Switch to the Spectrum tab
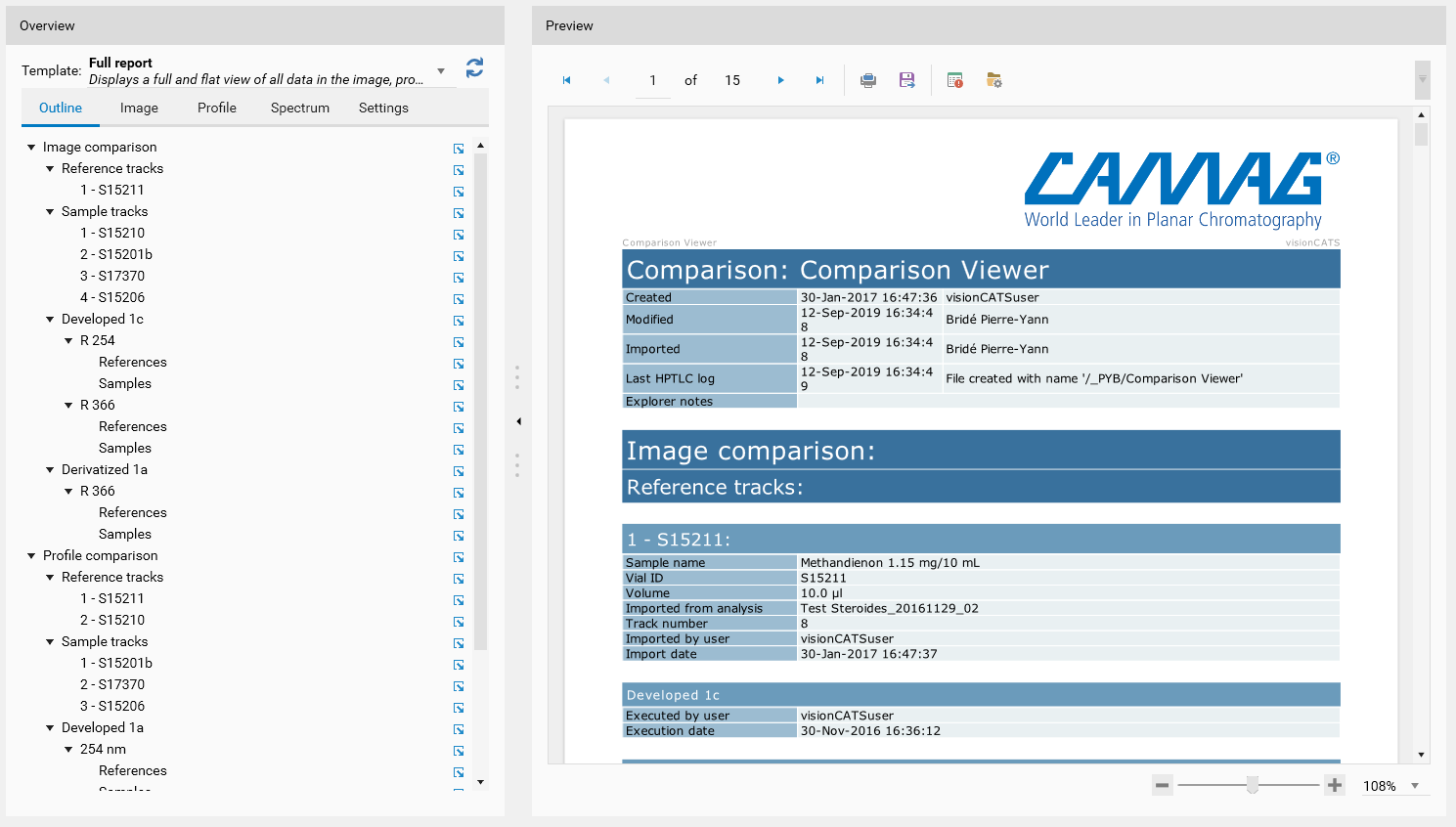The height and width of the screenshot is (827, 1456). pos(299,108)
